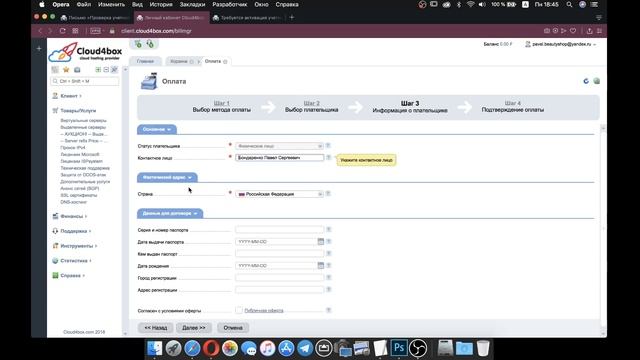Open the calendar picker for Дата выдачи паспорта
This screenshot has height=360, width=640.
(x=321, y=242)
